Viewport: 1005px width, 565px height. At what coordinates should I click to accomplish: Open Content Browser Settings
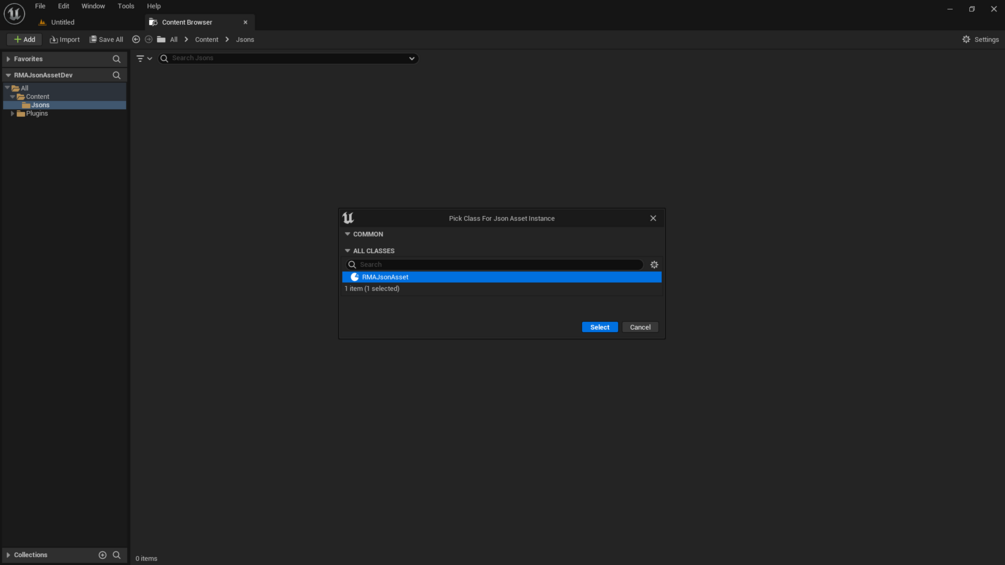click(980, 40)
